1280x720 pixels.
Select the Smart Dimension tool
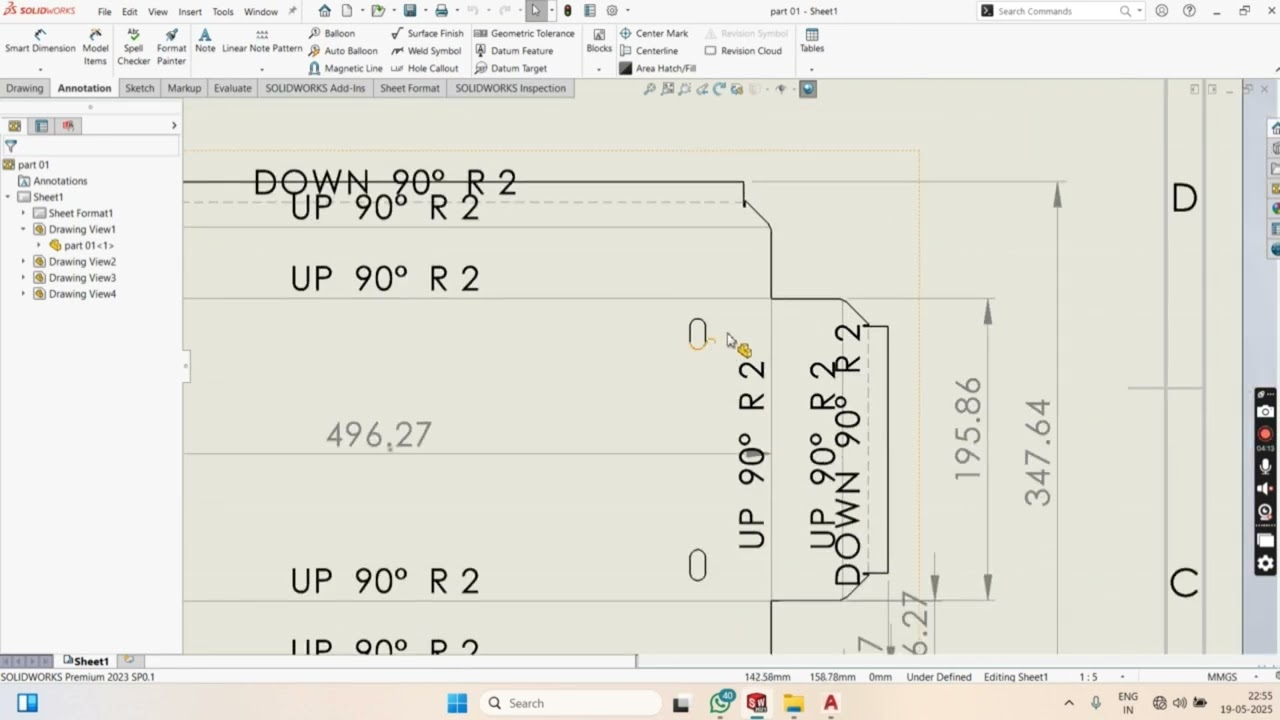[40, 41]
